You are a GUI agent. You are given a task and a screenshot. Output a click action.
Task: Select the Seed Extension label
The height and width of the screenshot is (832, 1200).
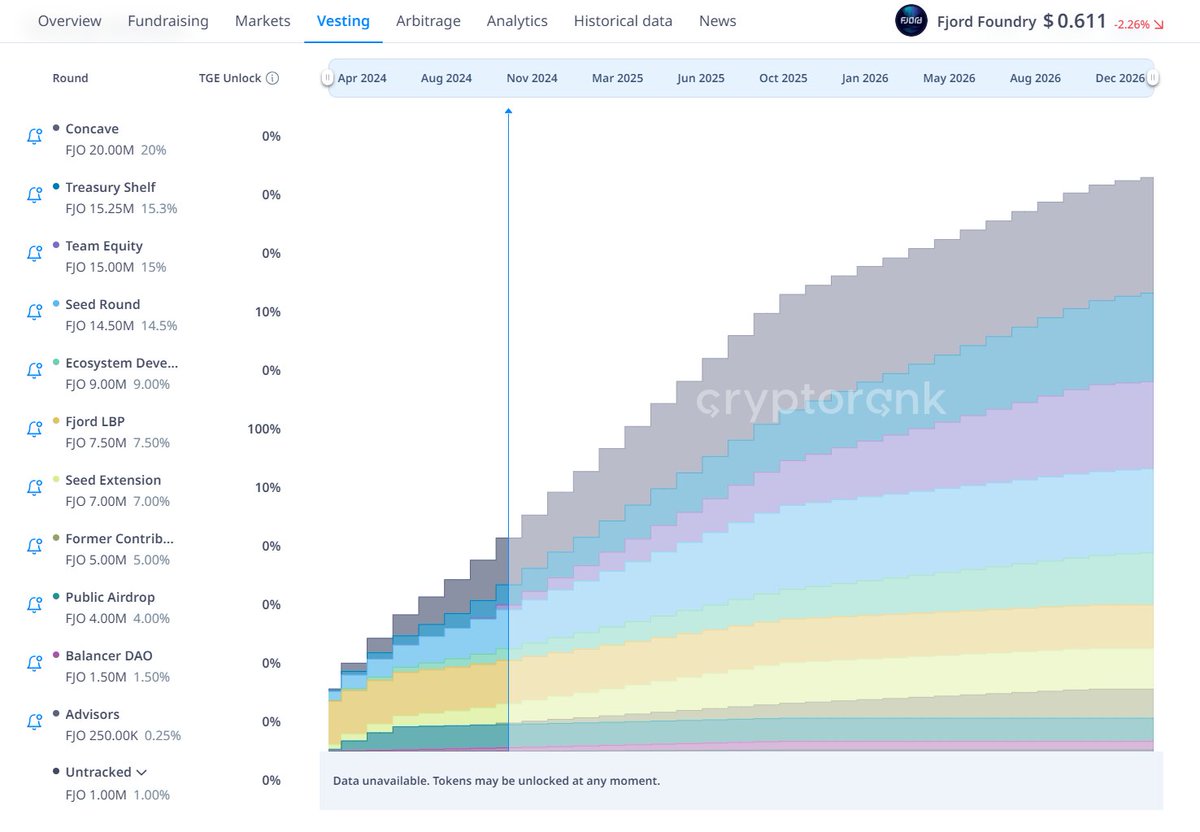coord(113,480)
